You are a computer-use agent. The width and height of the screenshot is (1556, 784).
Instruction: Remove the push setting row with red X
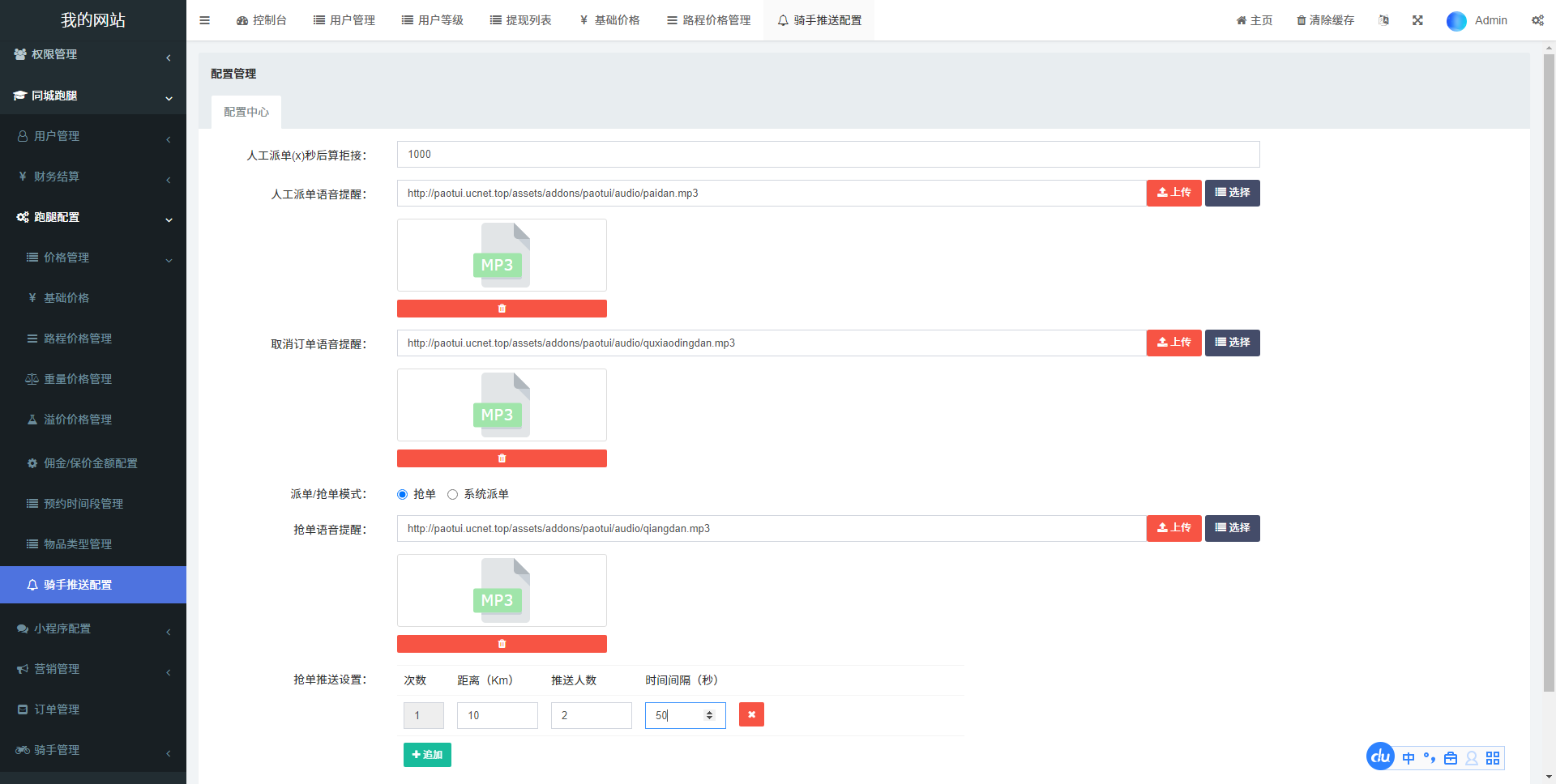(751, 714)
